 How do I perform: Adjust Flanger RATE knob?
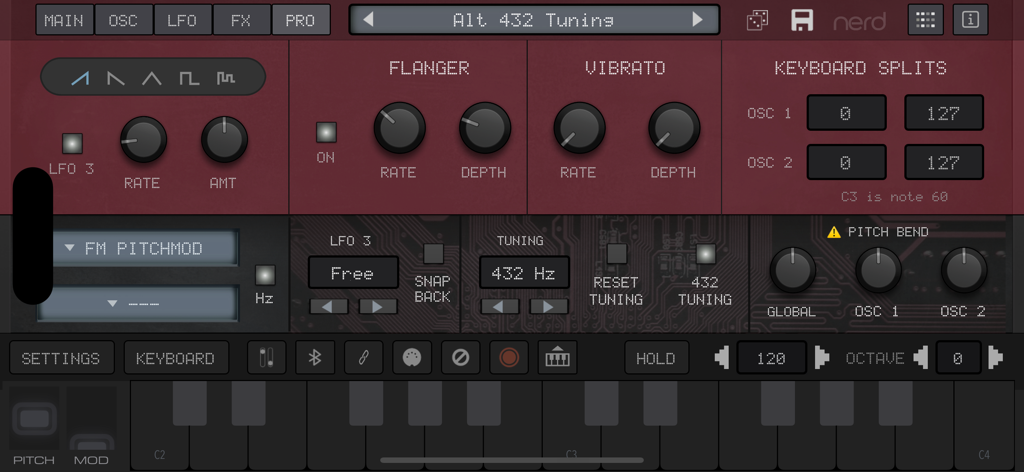point(400,128)
